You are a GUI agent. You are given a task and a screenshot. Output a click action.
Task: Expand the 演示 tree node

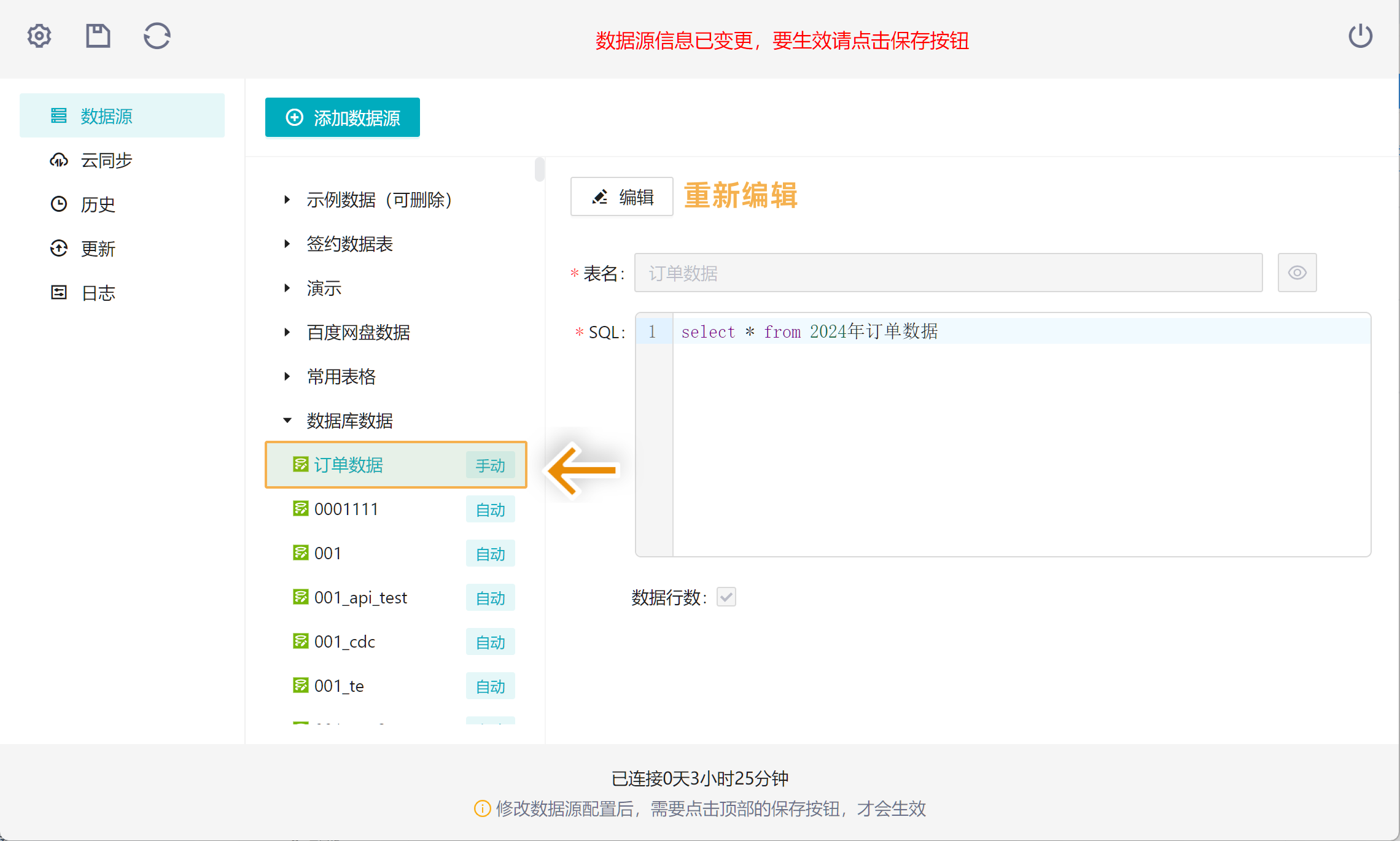coord(287,288)
